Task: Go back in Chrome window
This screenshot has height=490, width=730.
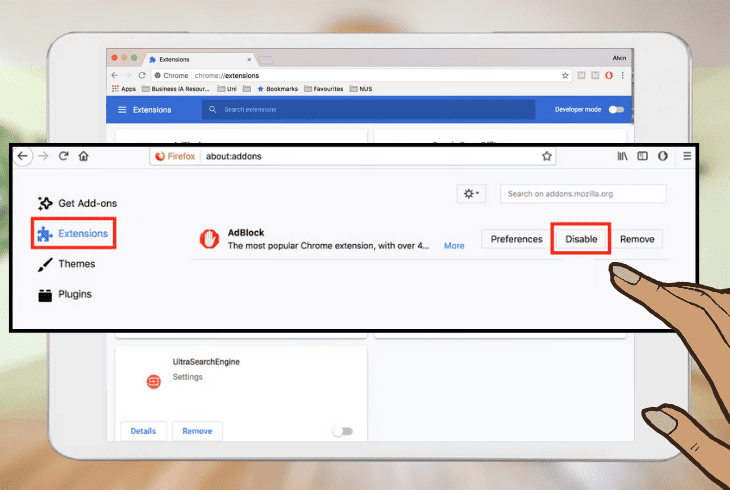Action: coord(115,75)
